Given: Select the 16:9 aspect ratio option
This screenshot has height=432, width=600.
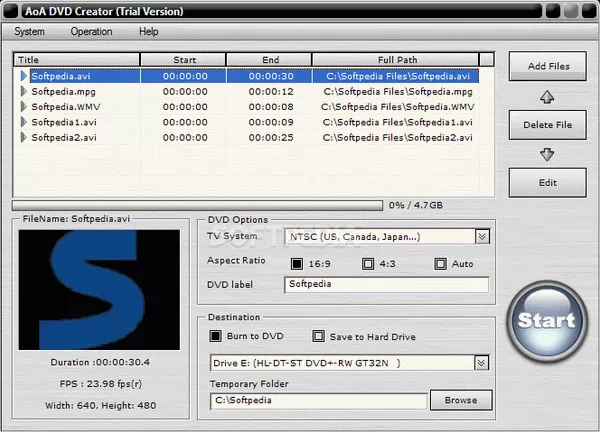Looking at the screenshot, I should point(297,264).
